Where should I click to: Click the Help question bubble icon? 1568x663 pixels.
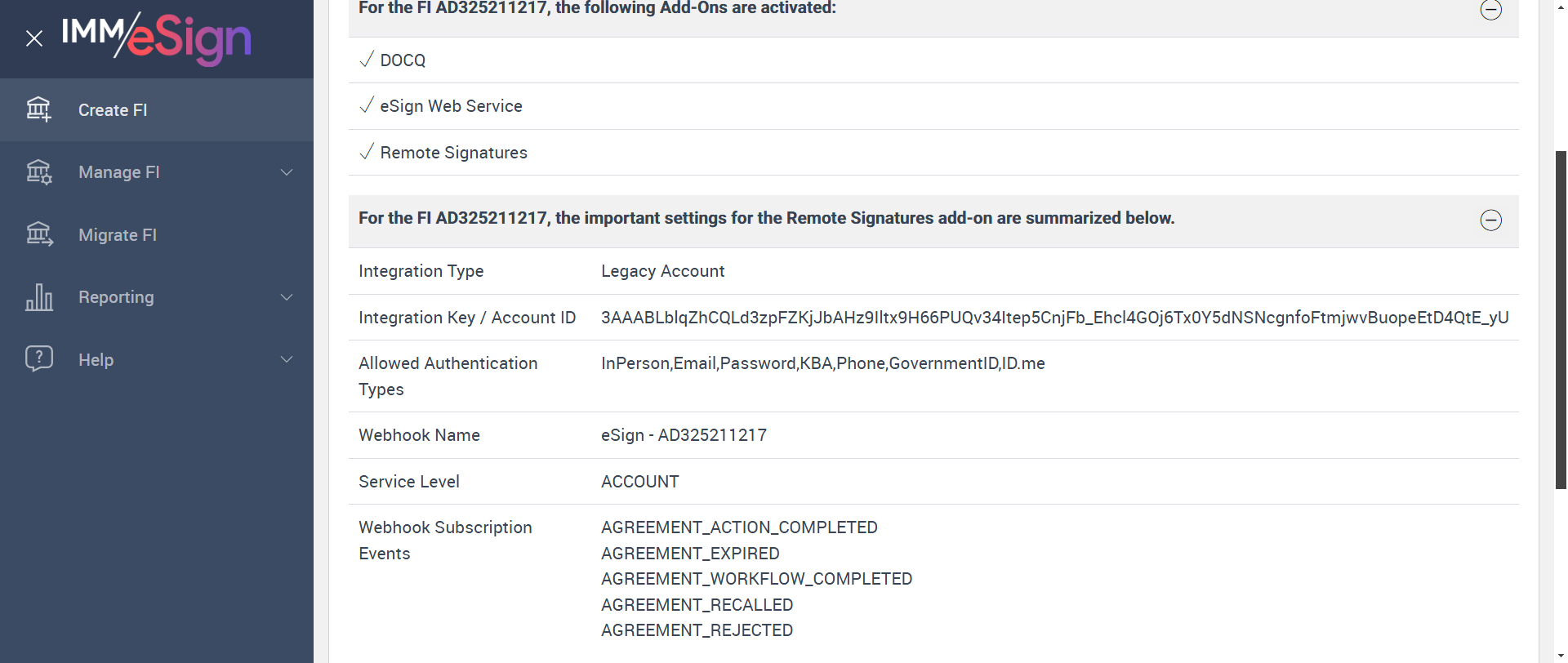tap(38, 359)
